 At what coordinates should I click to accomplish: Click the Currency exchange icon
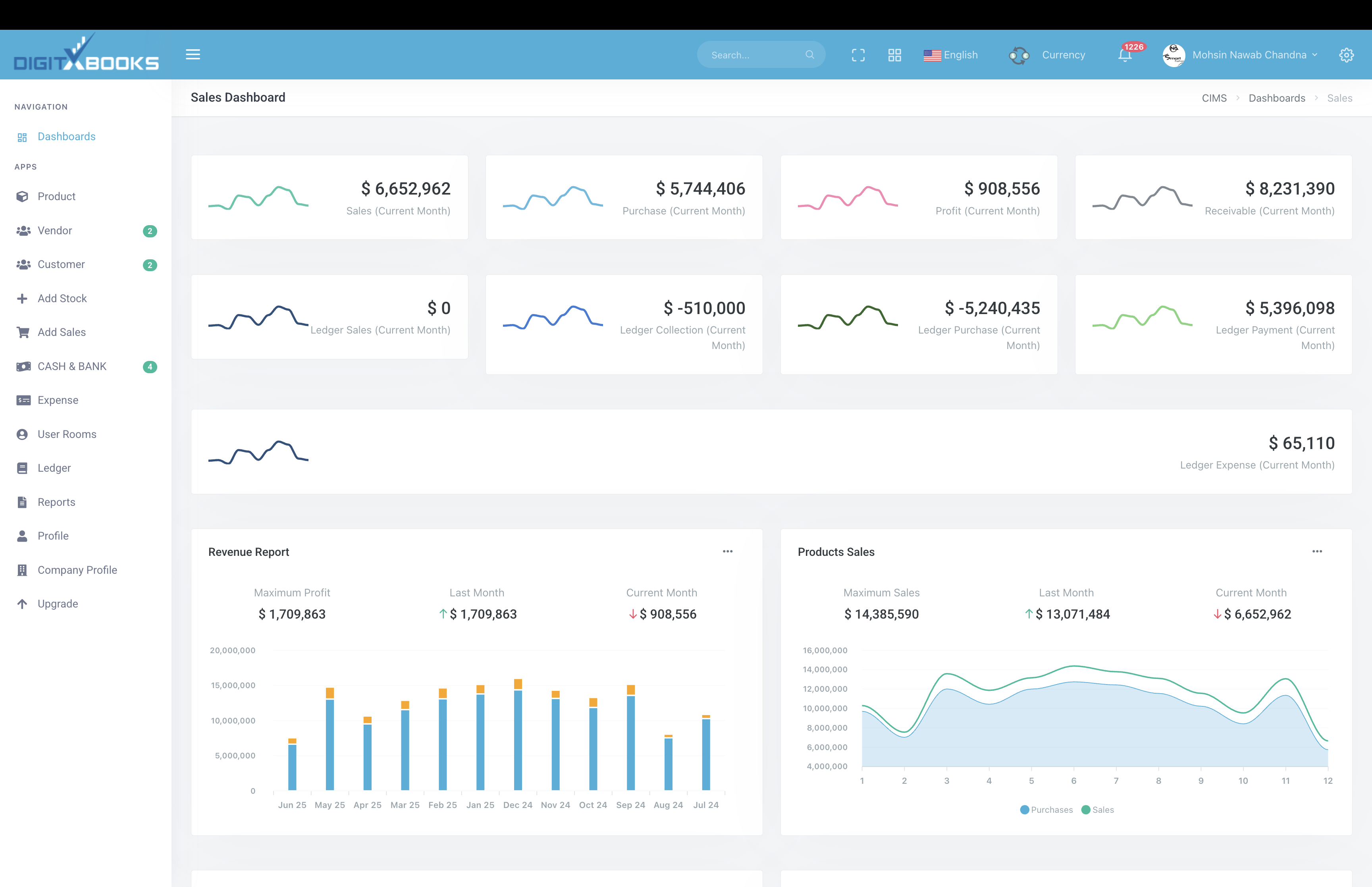click(x=1019, y=55)
